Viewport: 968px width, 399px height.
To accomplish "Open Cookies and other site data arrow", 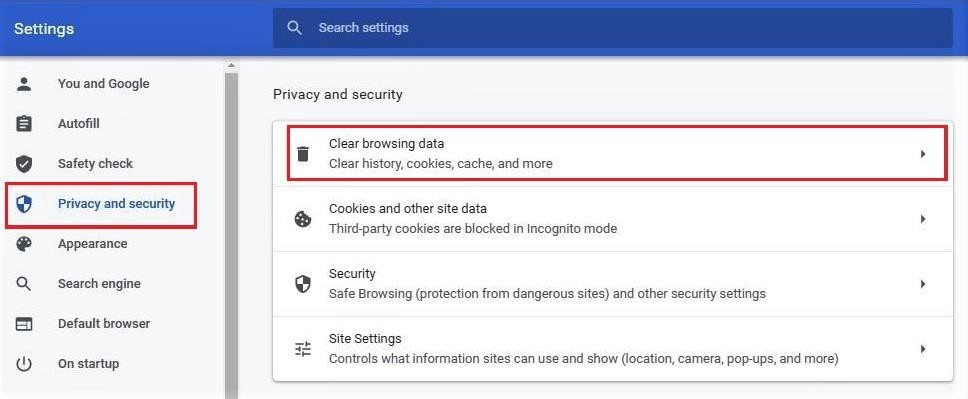I will coord(923,219).
